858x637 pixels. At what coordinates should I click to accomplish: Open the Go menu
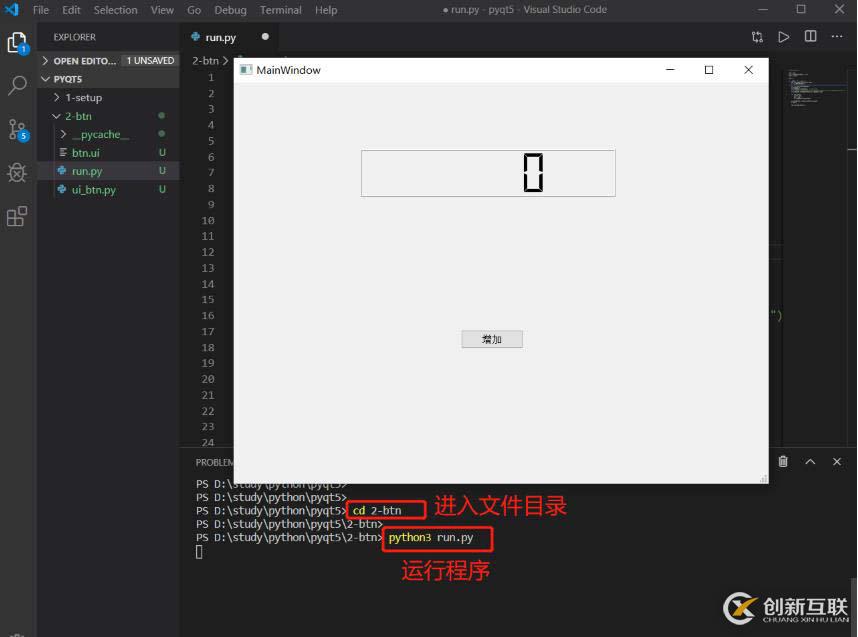pyautogui.click(x=194, y=10)
